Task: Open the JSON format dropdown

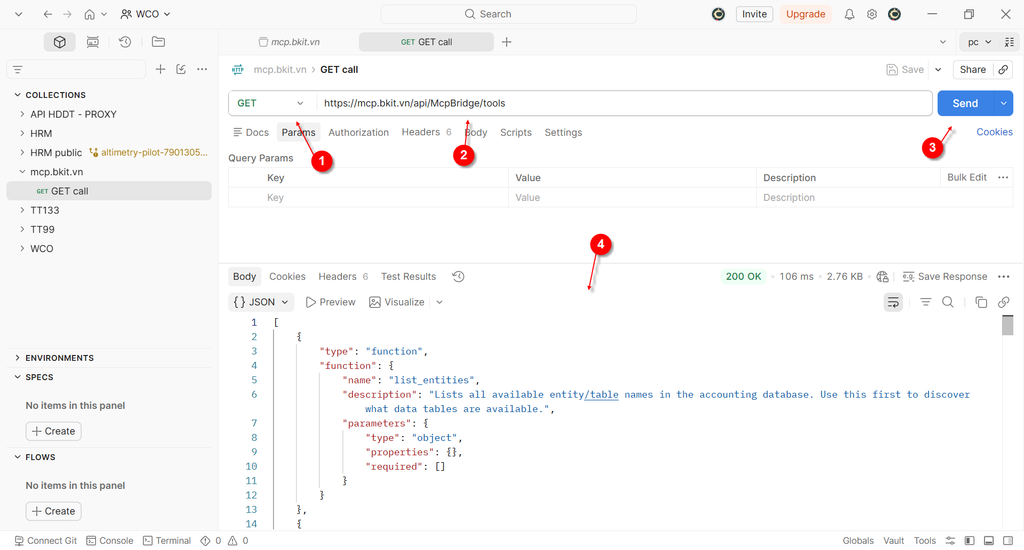Action: click(261, 302)
